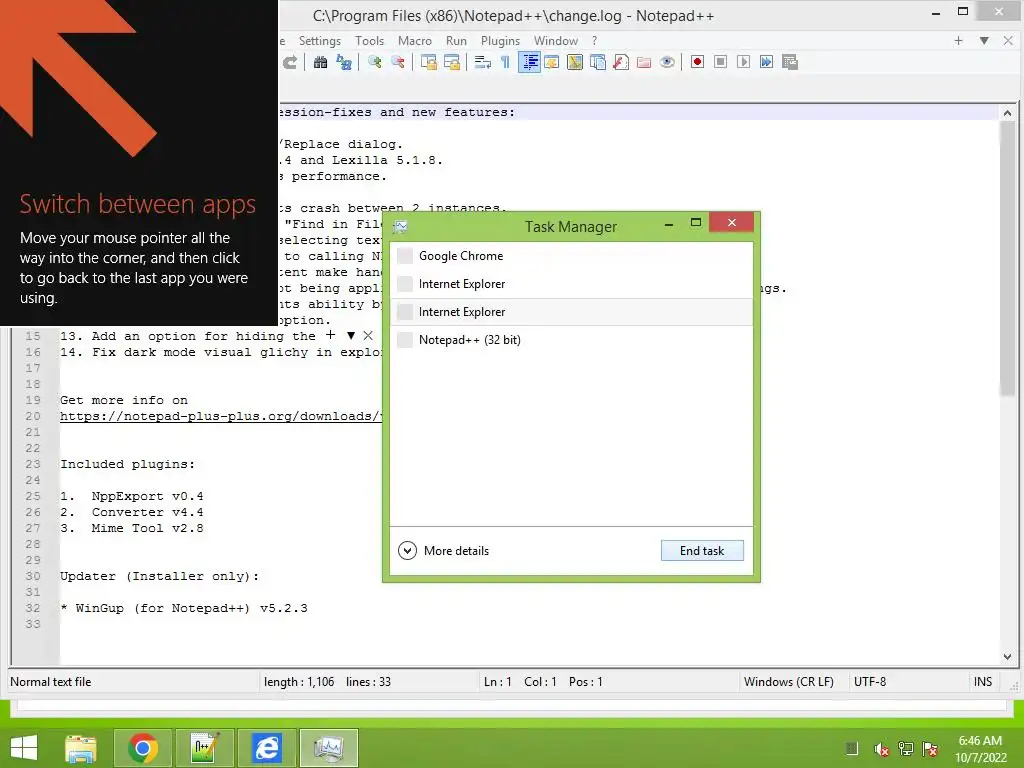Select Google Chrome in Task Manager
The width and height of the screenshot is (1024, 768).
[x=571, y=256]
